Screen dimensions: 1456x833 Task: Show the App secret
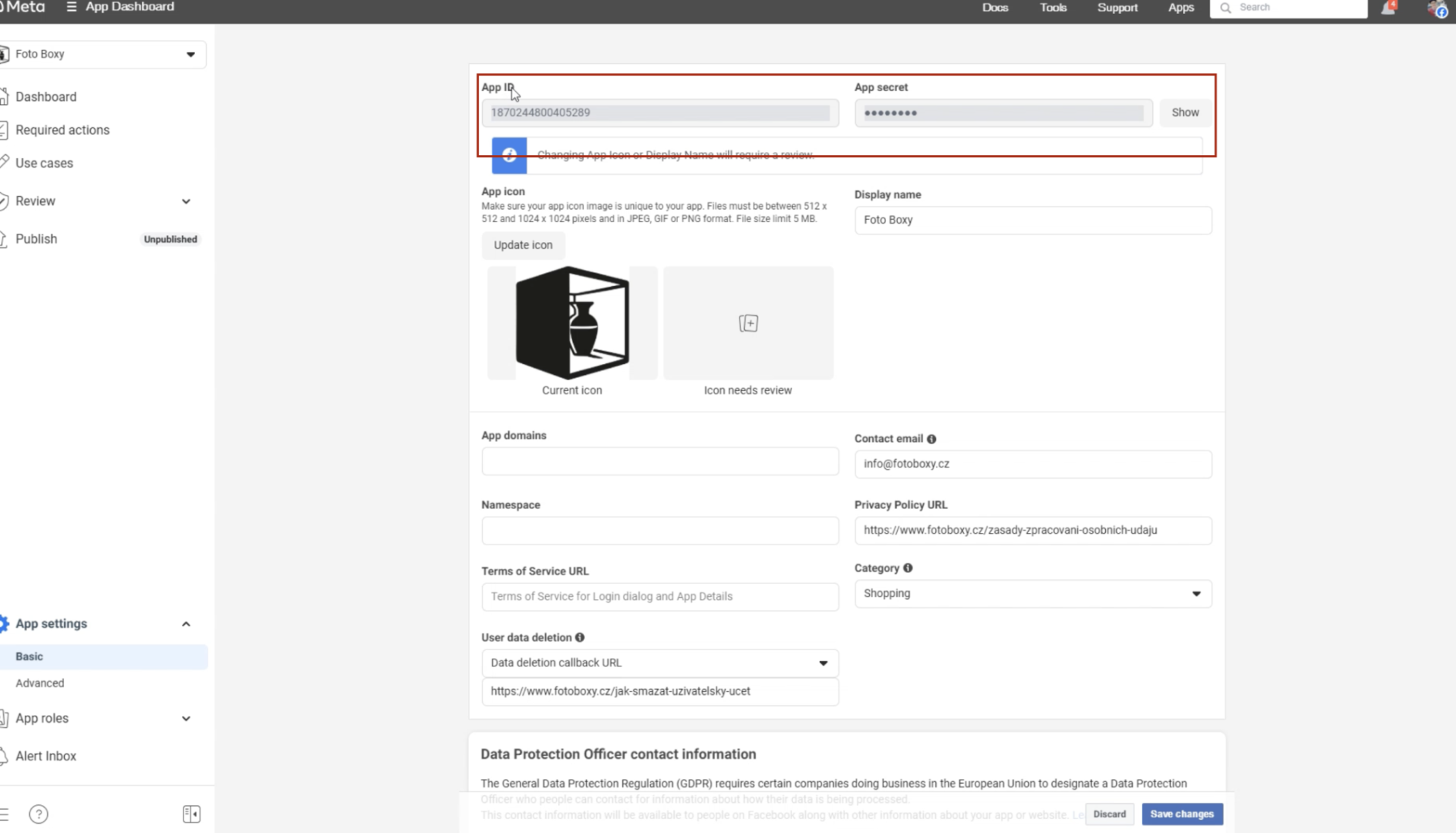pos(1185,113)
